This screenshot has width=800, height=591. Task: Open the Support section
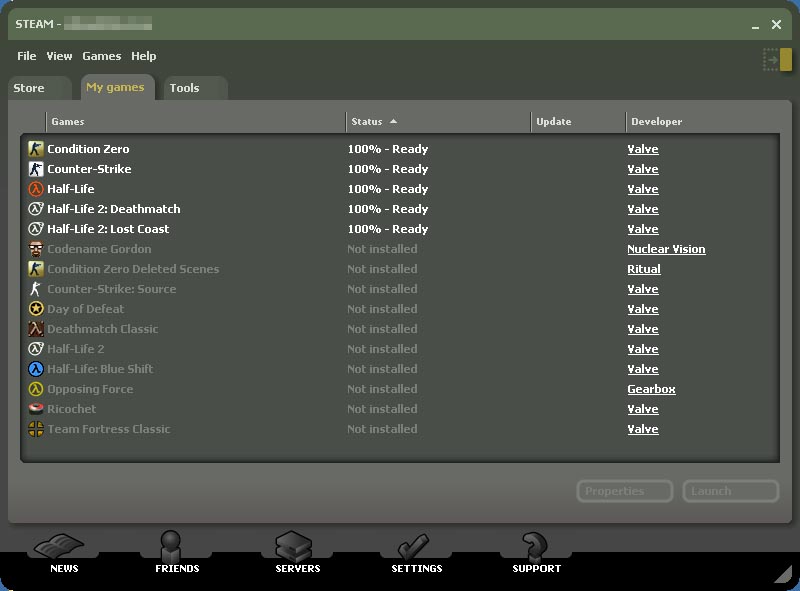[x=536, y=554]
